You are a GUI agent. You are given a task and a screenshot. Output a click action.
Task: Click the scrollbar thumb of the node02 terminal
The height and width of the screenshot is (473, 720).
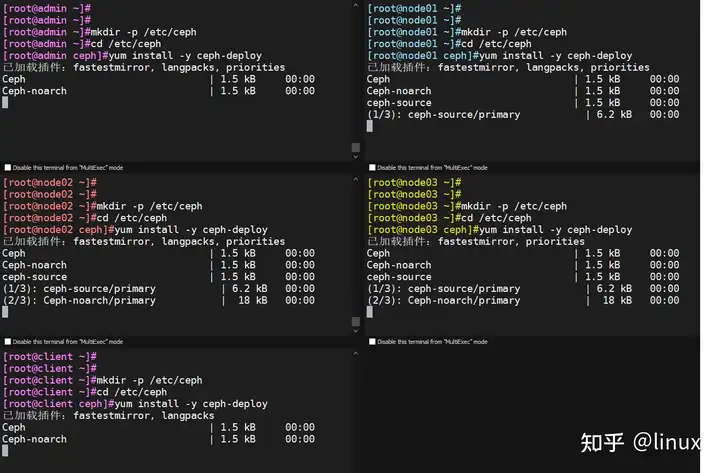pos(355,321)
